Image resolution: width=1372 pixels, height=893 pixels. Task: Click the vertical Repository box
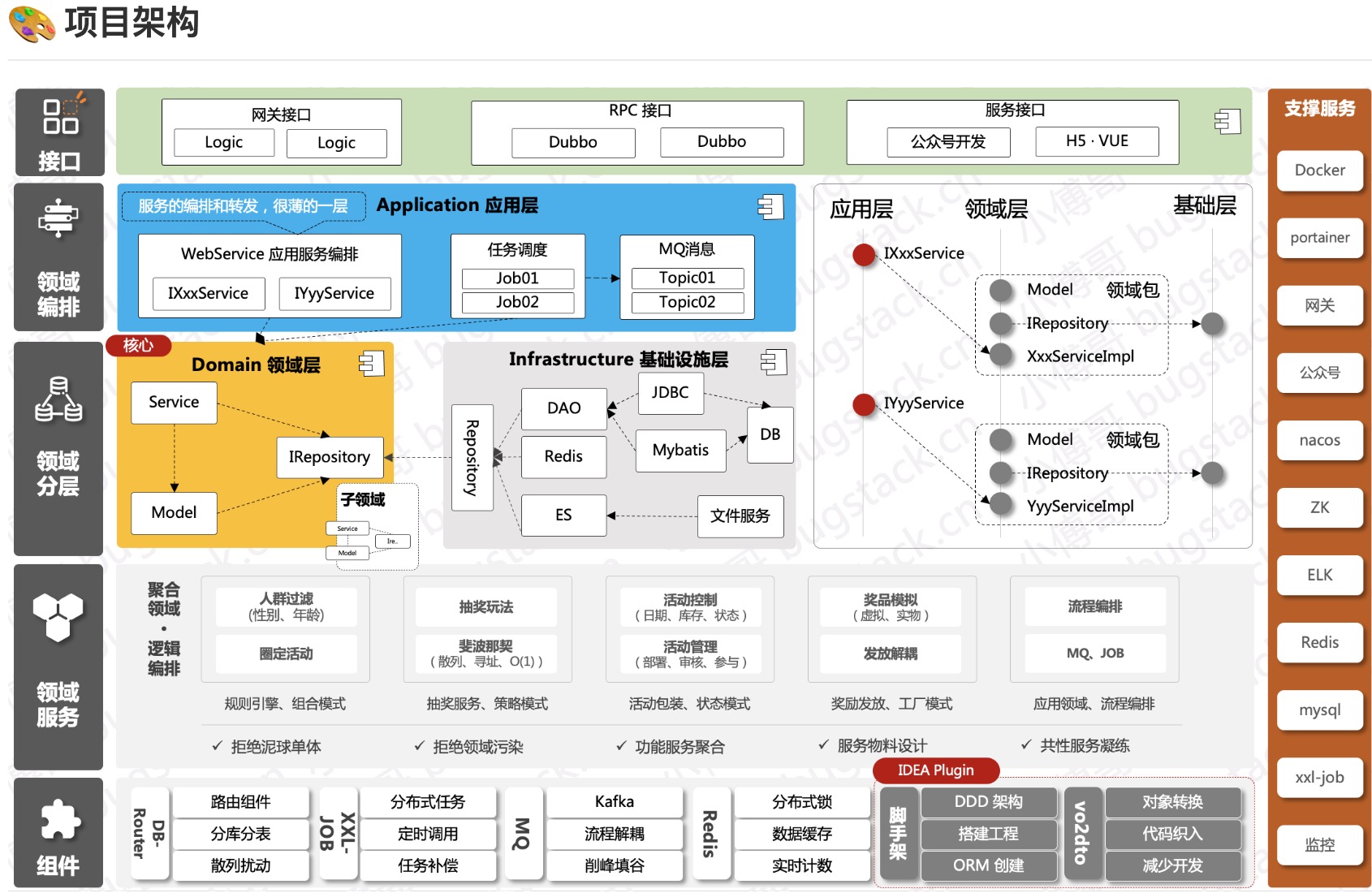click(472, 457)
